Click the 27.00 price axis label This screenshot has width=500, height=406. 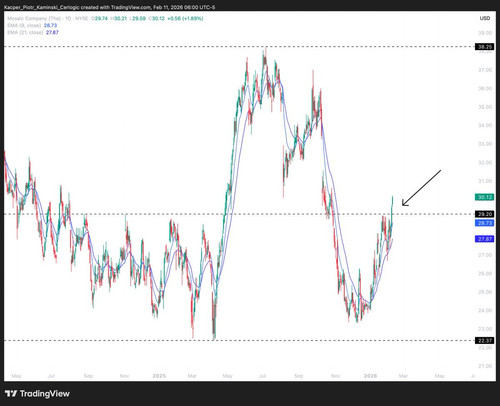tap(485, 255)
